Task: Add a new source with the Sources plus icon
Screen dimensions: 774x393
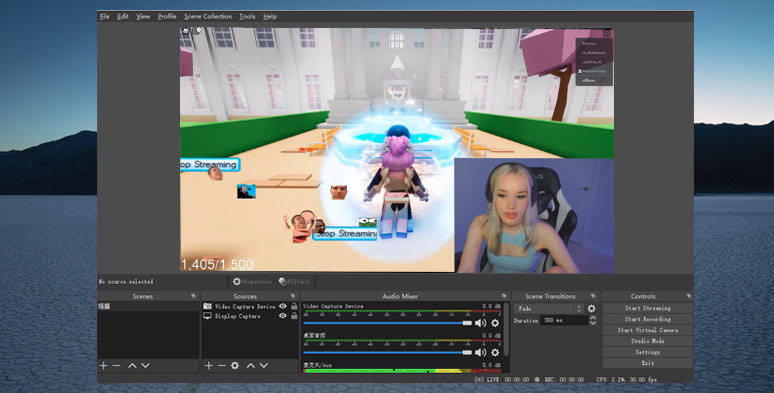Action: click(x=208, y=365)
